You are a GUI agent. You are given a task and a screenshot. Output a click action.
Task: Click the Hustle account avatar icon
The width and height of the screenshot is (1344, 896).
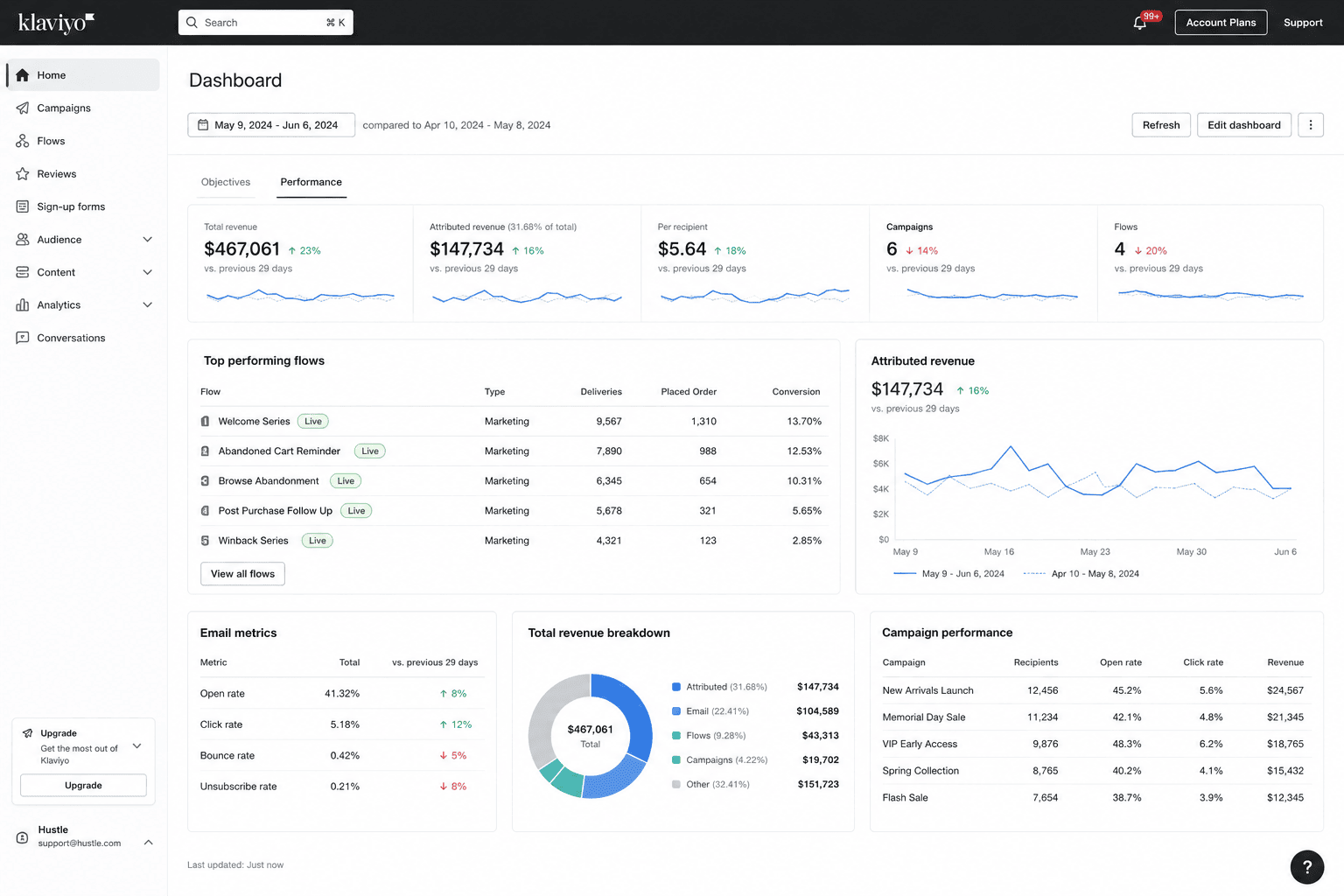pyautogui.click(x=23, y=837)
